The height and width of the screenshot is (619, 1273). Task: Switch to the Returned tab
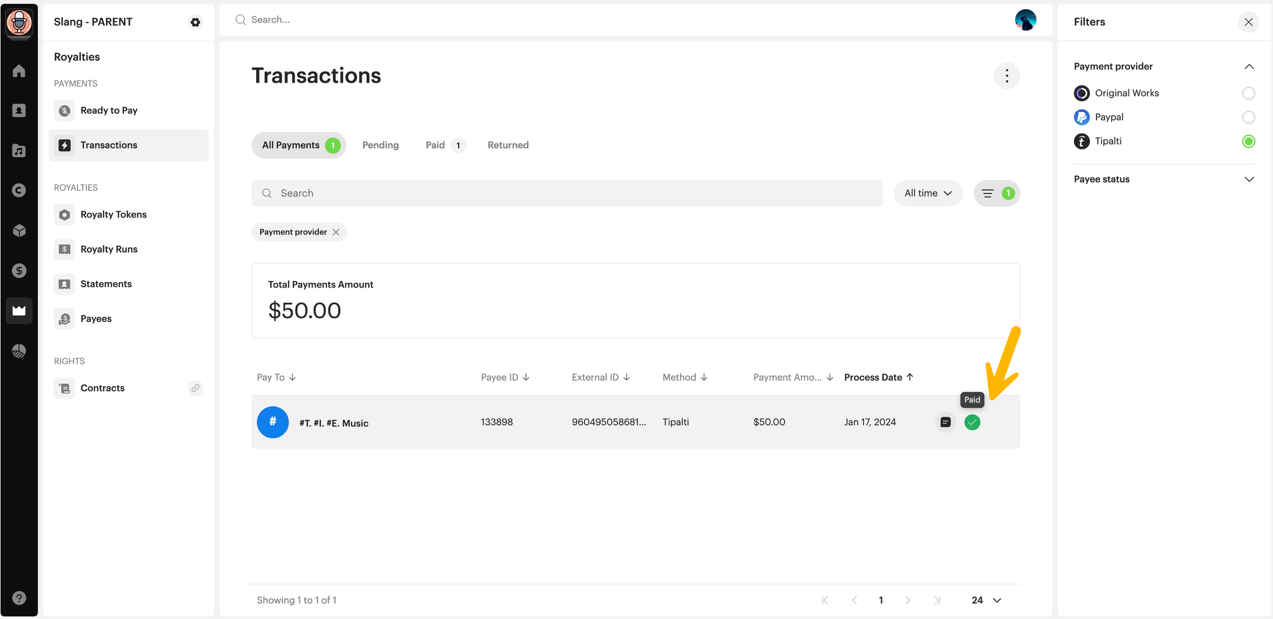pos(508,145)
